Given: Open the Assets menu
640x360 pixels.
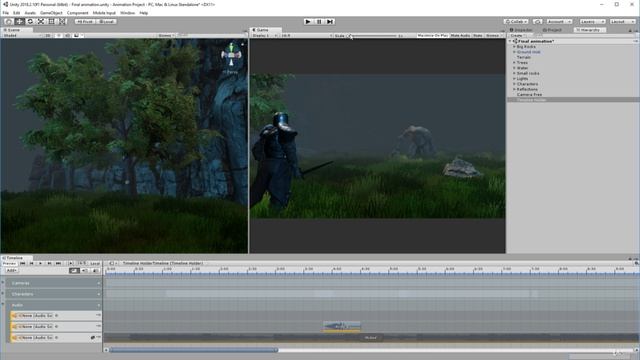Looking at the screenshot, I should coord(30,13).
